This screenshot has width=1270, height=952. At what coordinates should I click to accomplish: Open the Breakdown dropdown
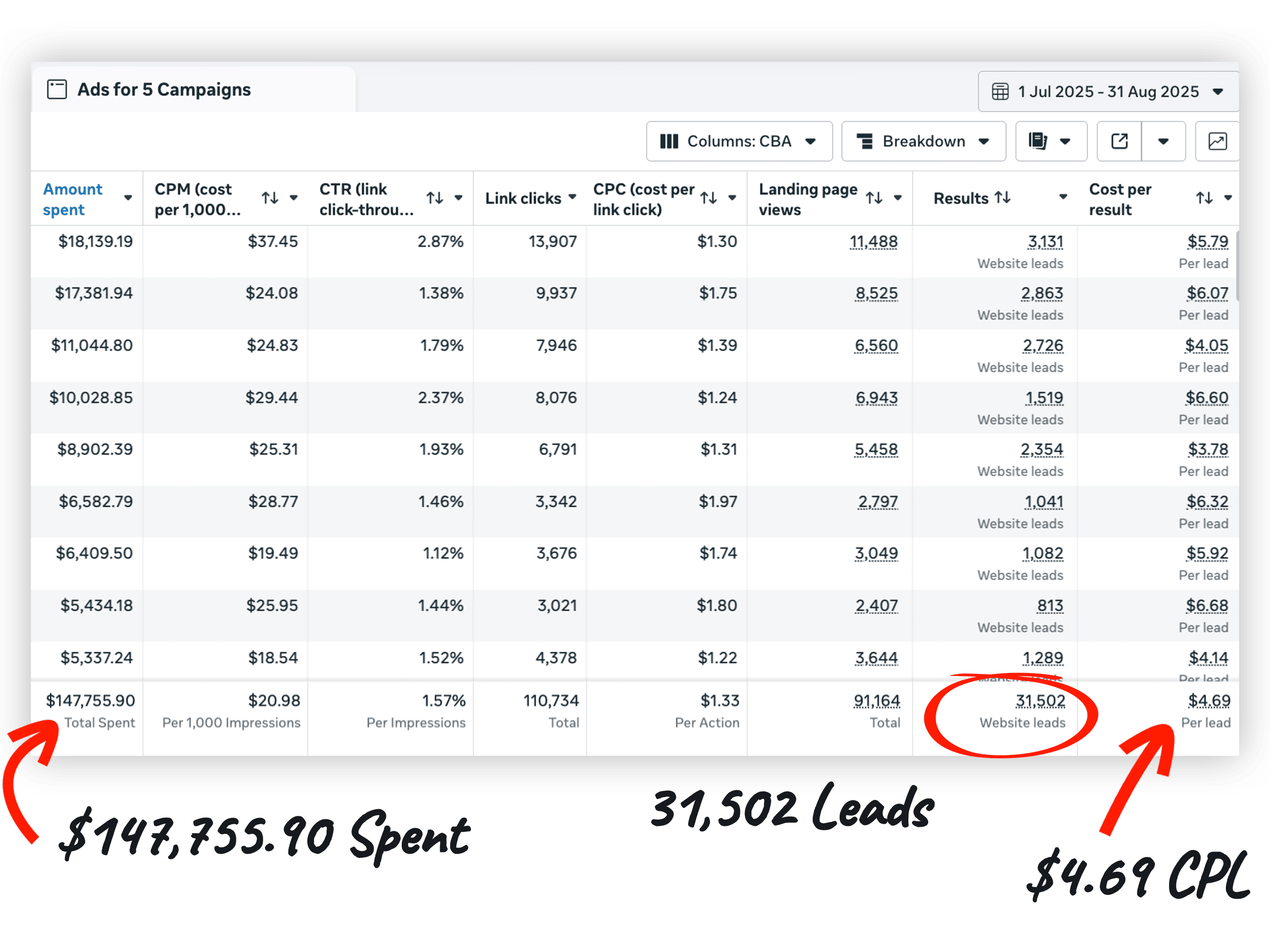coord(923,141)
